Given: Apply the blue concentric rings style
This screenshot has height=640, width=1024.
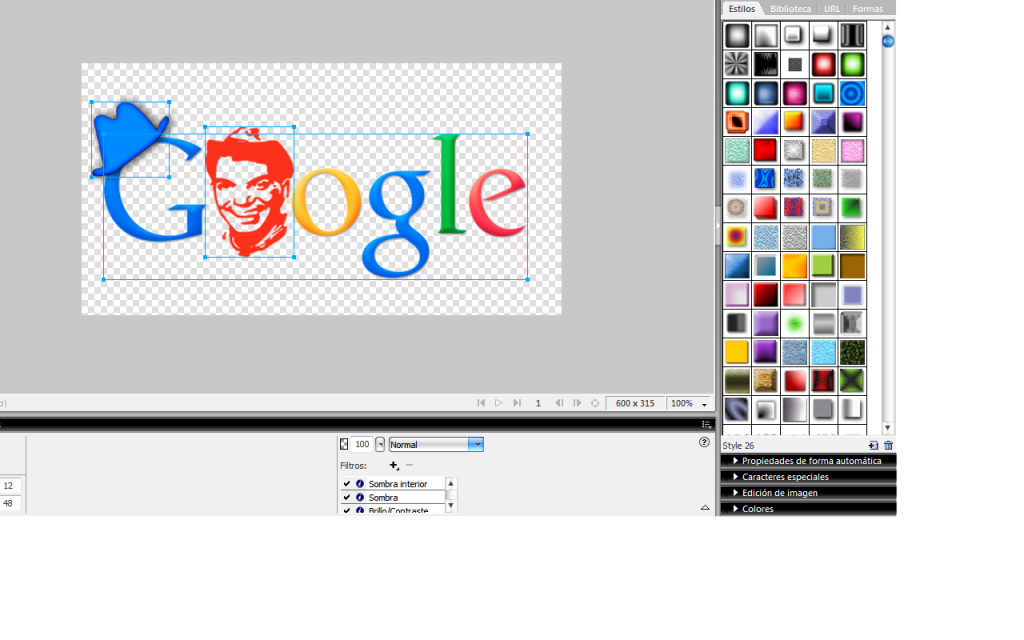Looking at the screenshot, I should click(x=852, y=93).
